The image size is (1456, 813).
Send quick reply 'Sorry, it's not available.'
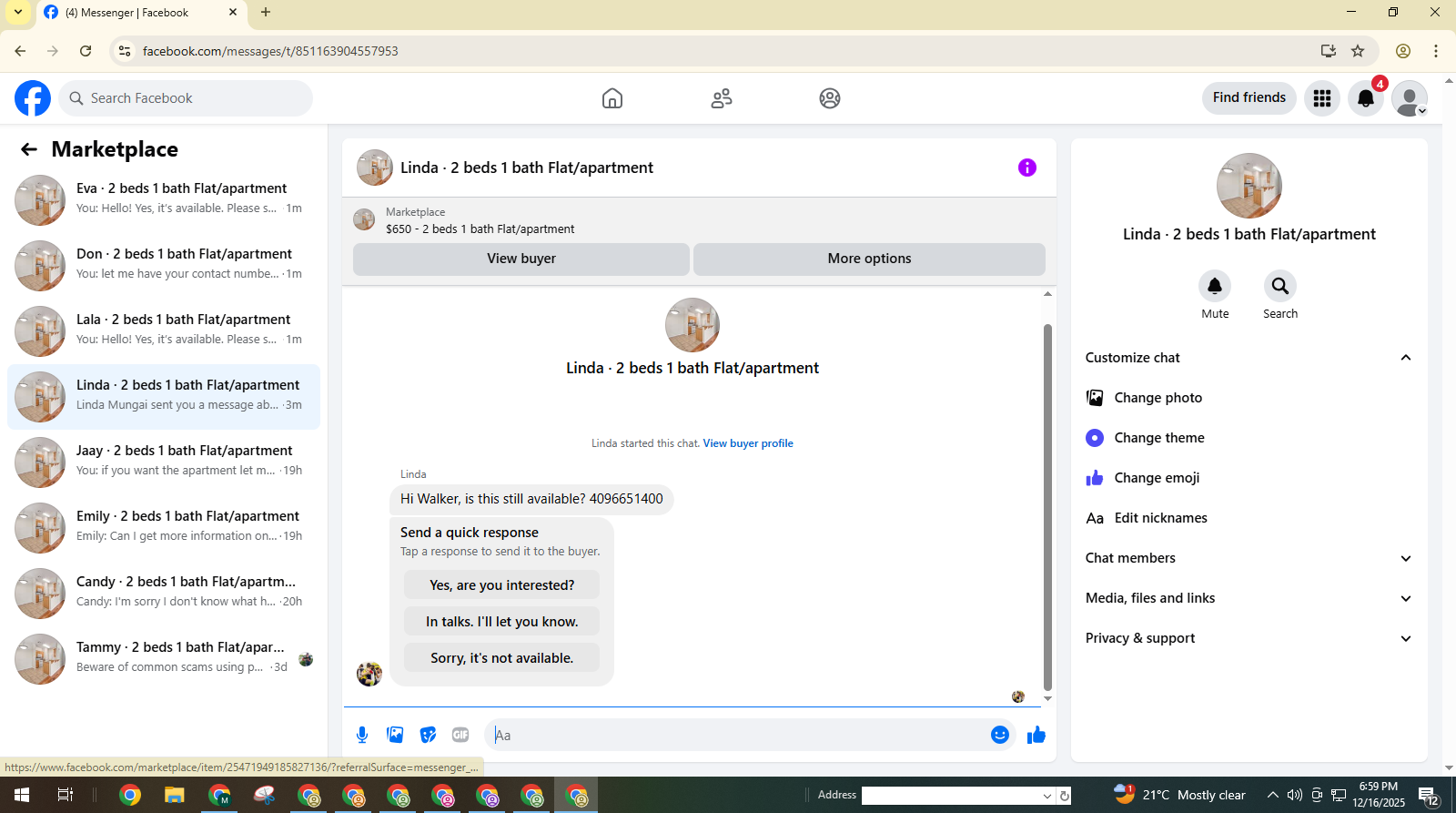click(x=501, y=658)
